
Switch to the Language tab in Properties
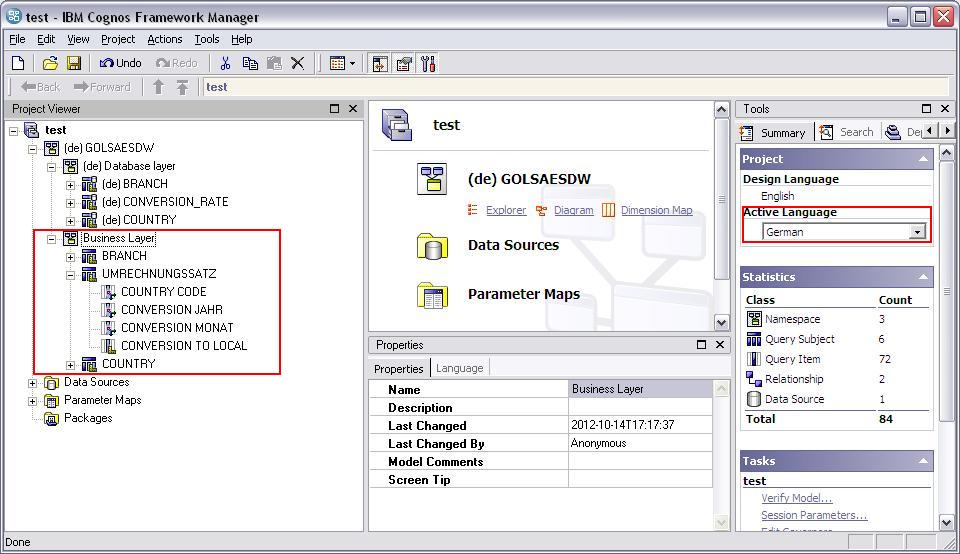coord(460,368)
